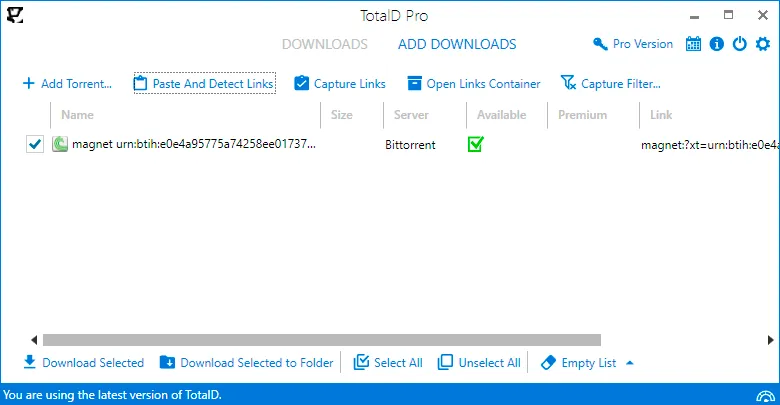Viewport: 780px width, 405px height.
Task: Click Paste And Detect Links
Action: pos(205,84)
